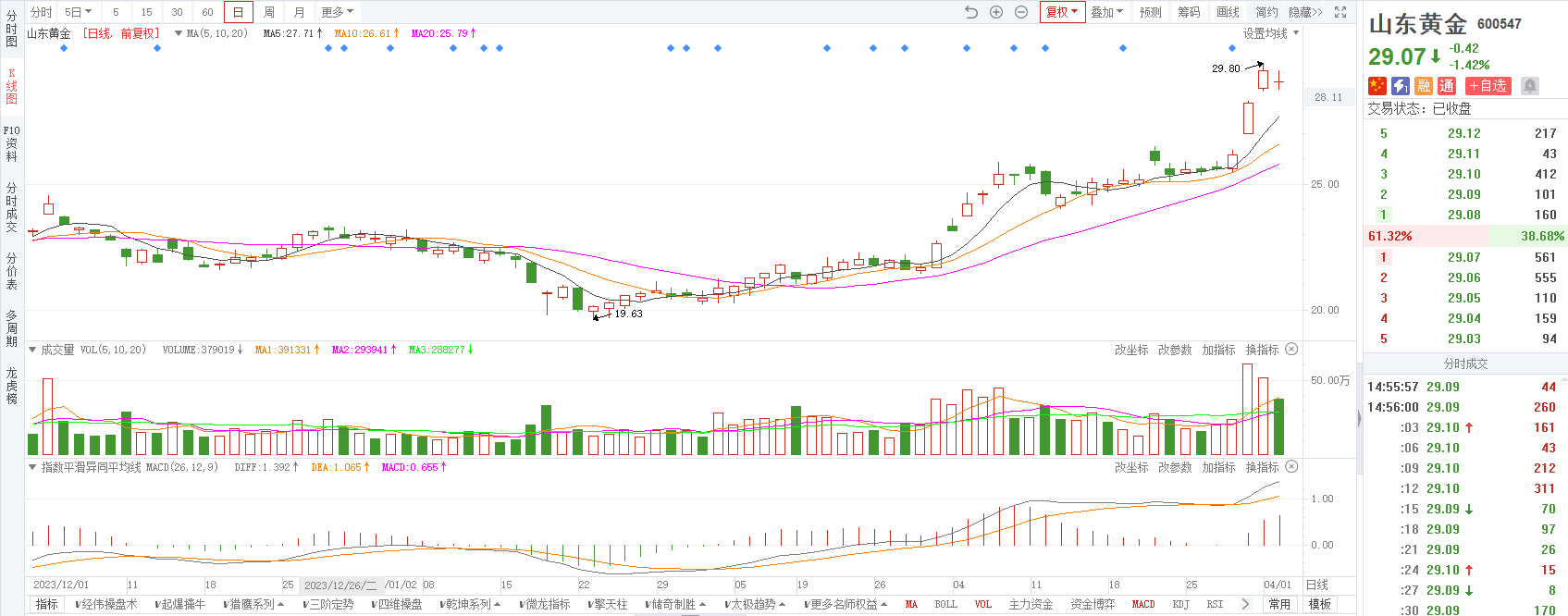Viewport: 1568px width, 616px height.
Task: Toggle the BOLL indicator overlay
Action: (945, 604)
